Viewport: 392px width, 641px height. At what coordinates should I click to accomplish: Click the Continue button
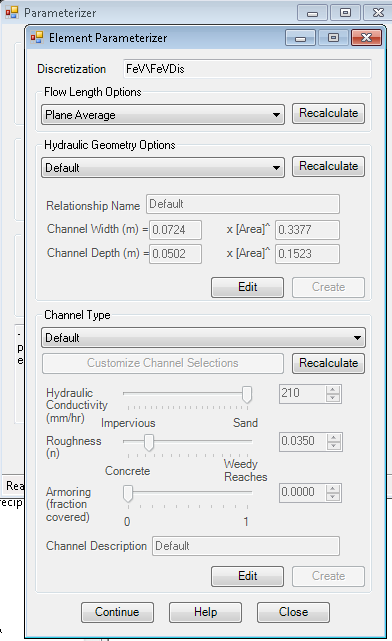point(117,612)
